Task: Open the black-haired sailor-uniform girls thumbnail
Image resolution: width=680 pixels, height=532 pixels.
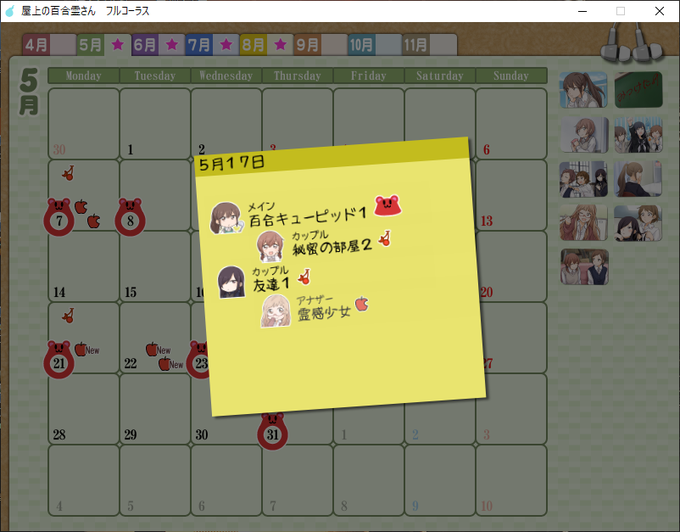Action: coord(638,134)
